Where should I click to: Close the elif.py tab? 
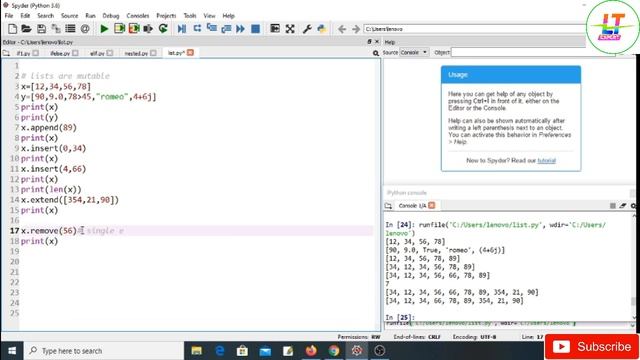(110, 53)
